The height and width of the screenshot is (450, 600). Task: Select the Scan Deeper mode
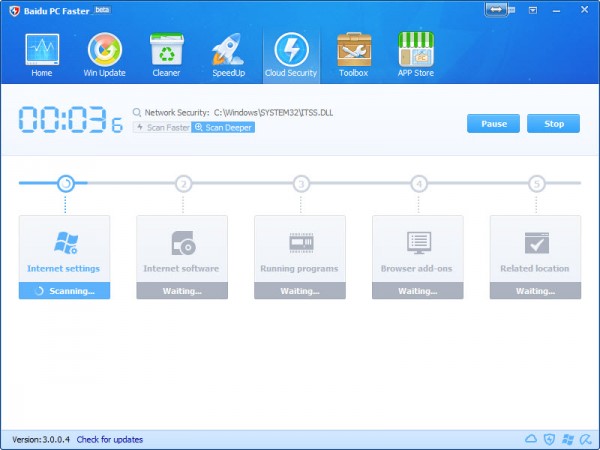click(223, 128)
